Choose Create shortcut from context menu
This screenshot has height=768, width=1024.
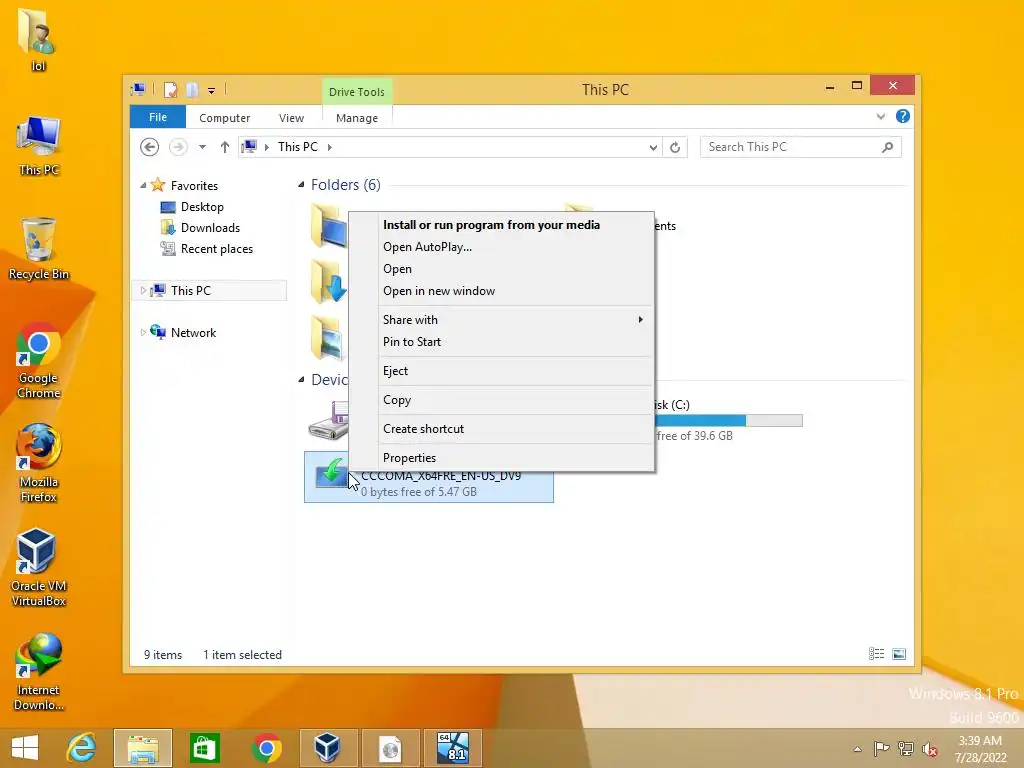[x=502, y=429]
